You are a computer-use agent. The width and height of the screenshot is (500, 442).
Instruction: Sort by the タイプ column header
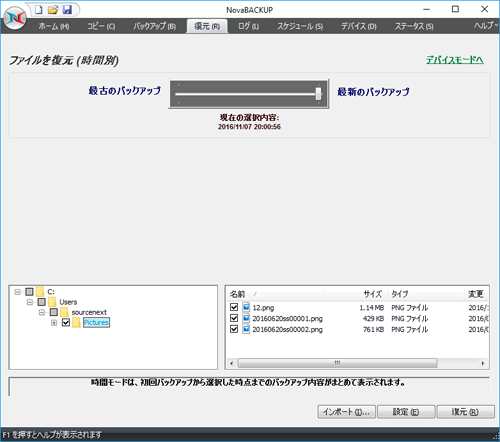click(425, 294)
